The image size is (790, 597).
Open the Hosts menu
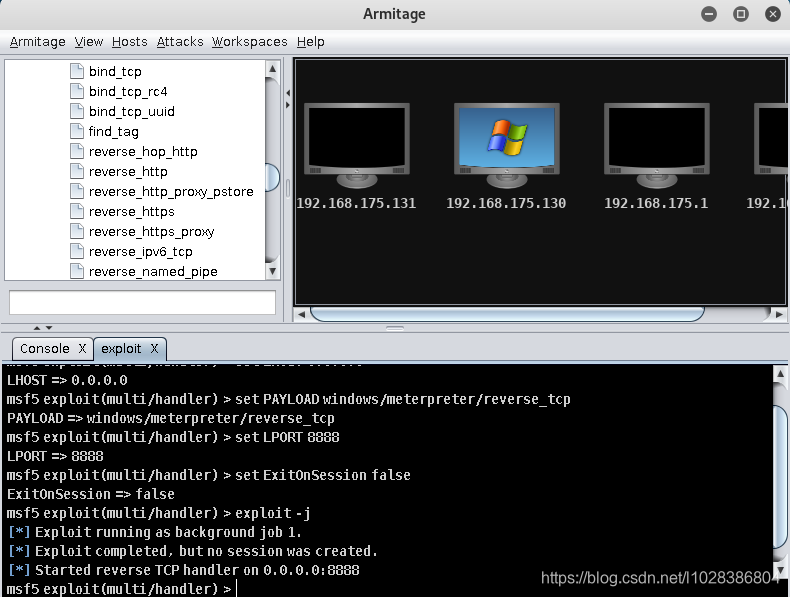tap(129, 42)
